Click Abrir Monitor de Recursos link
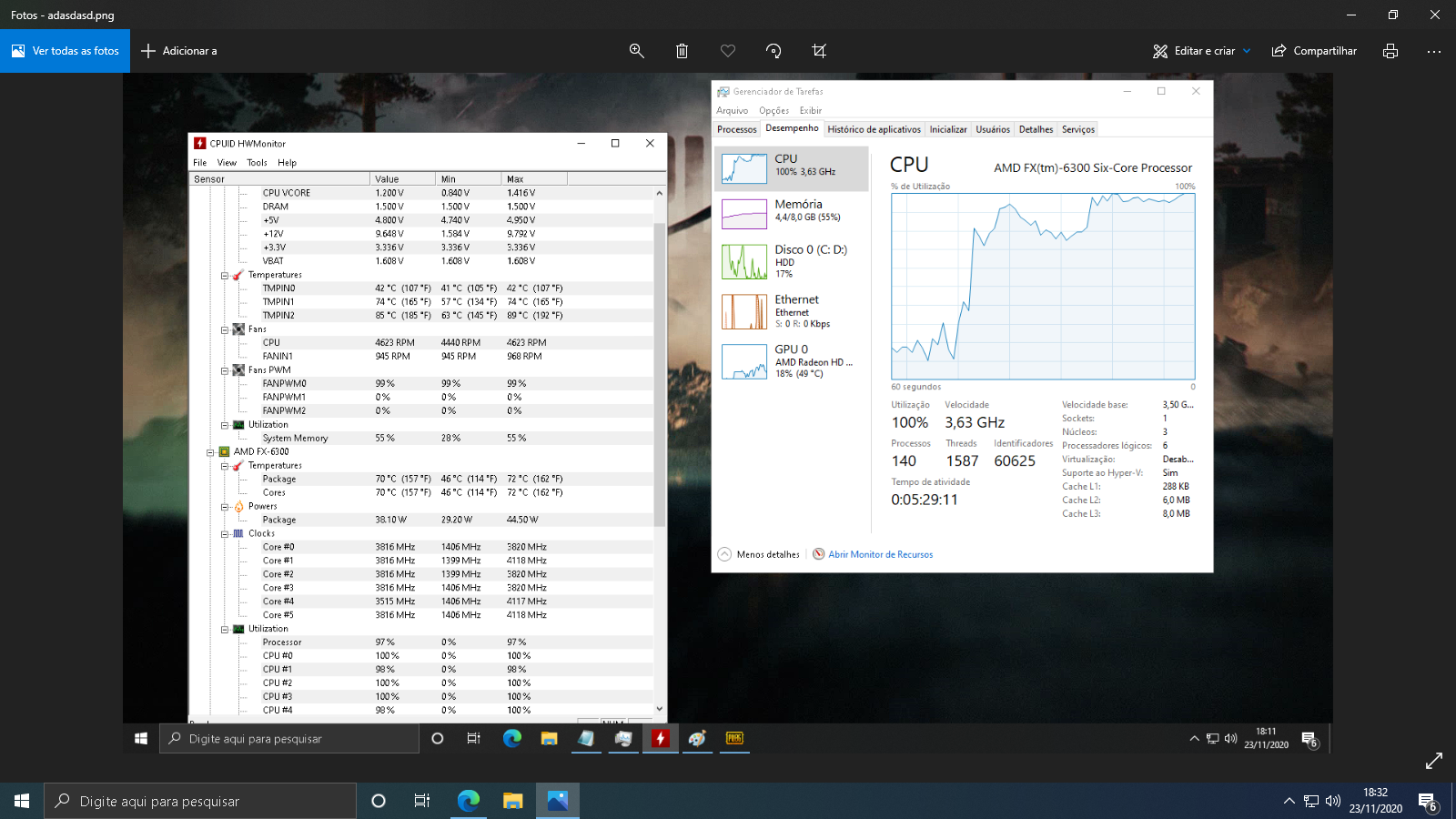Image resolution: width=1456 pixels, height=819 pixels. point(873,554)
